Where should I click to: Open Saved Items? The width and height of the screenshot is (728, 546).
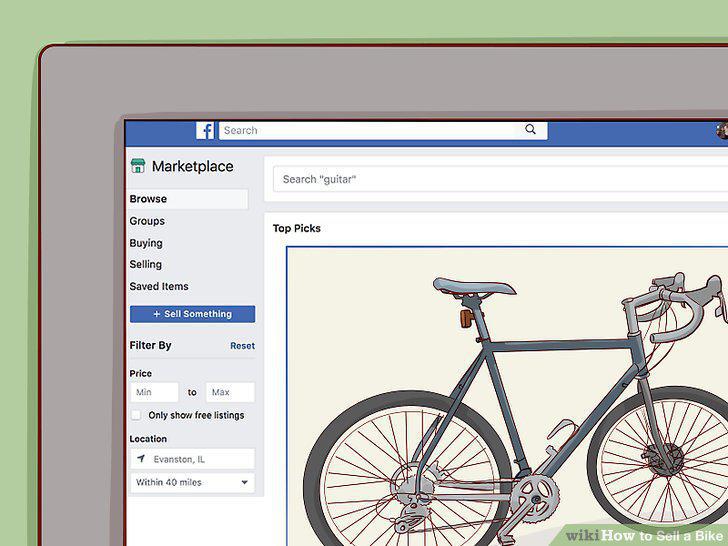[x=159, y=286]
